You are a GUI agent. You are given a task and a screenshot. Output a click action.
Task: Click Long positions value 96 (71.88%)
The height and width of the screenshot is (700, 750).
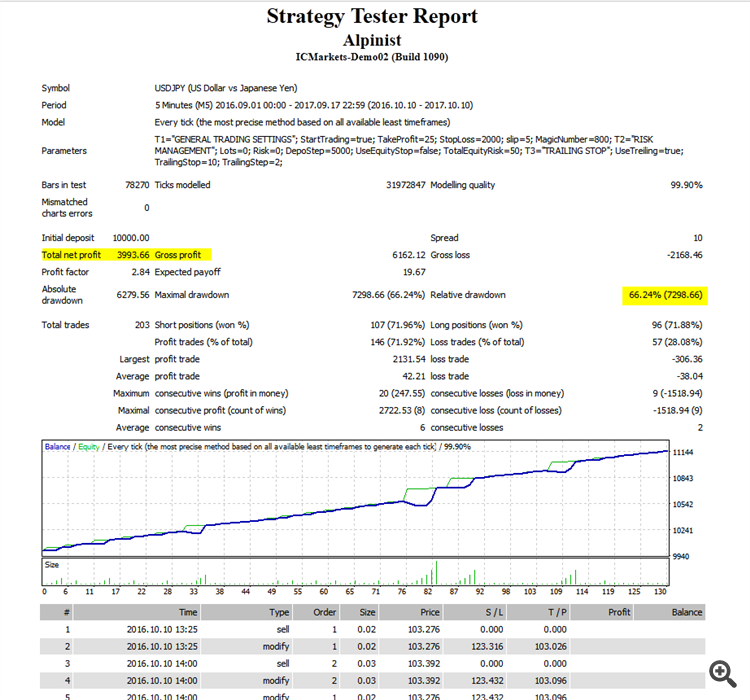click(x=677, y=325)
